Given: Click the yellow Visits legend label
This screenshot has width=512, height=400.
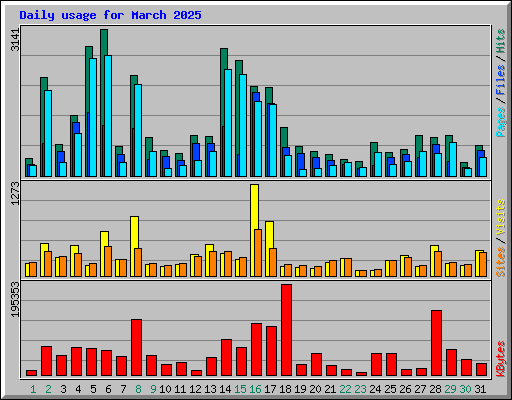Looking at the screenshot, I should pos(501,217).
